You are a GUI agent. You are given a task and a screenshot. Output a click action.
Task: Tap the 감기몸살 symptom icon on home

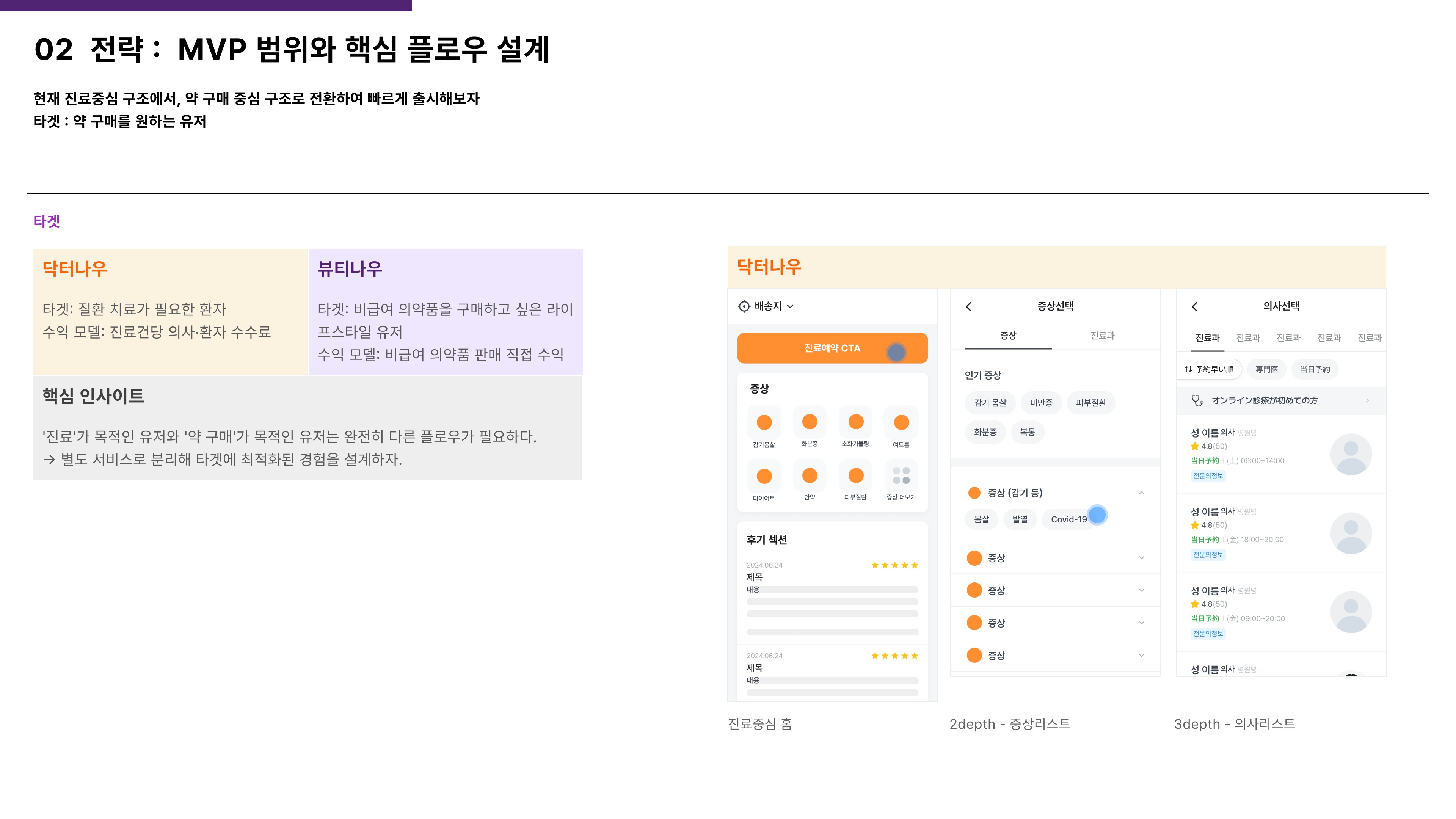pos(764,422)
